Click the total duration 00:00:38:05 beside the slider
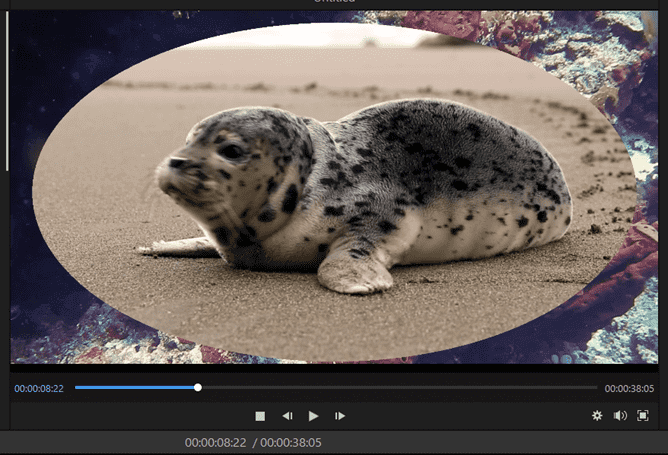Screen dimensions: 668x455 point(629,389)
